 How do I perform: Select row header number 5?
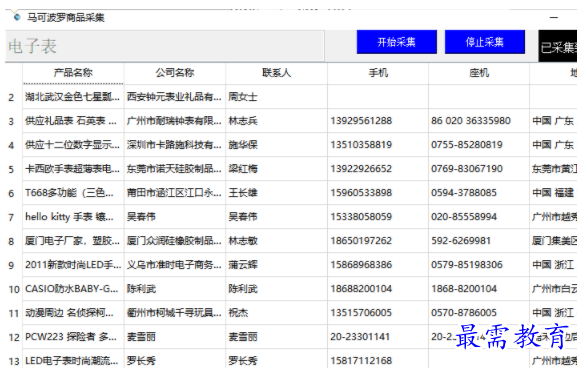11,169
